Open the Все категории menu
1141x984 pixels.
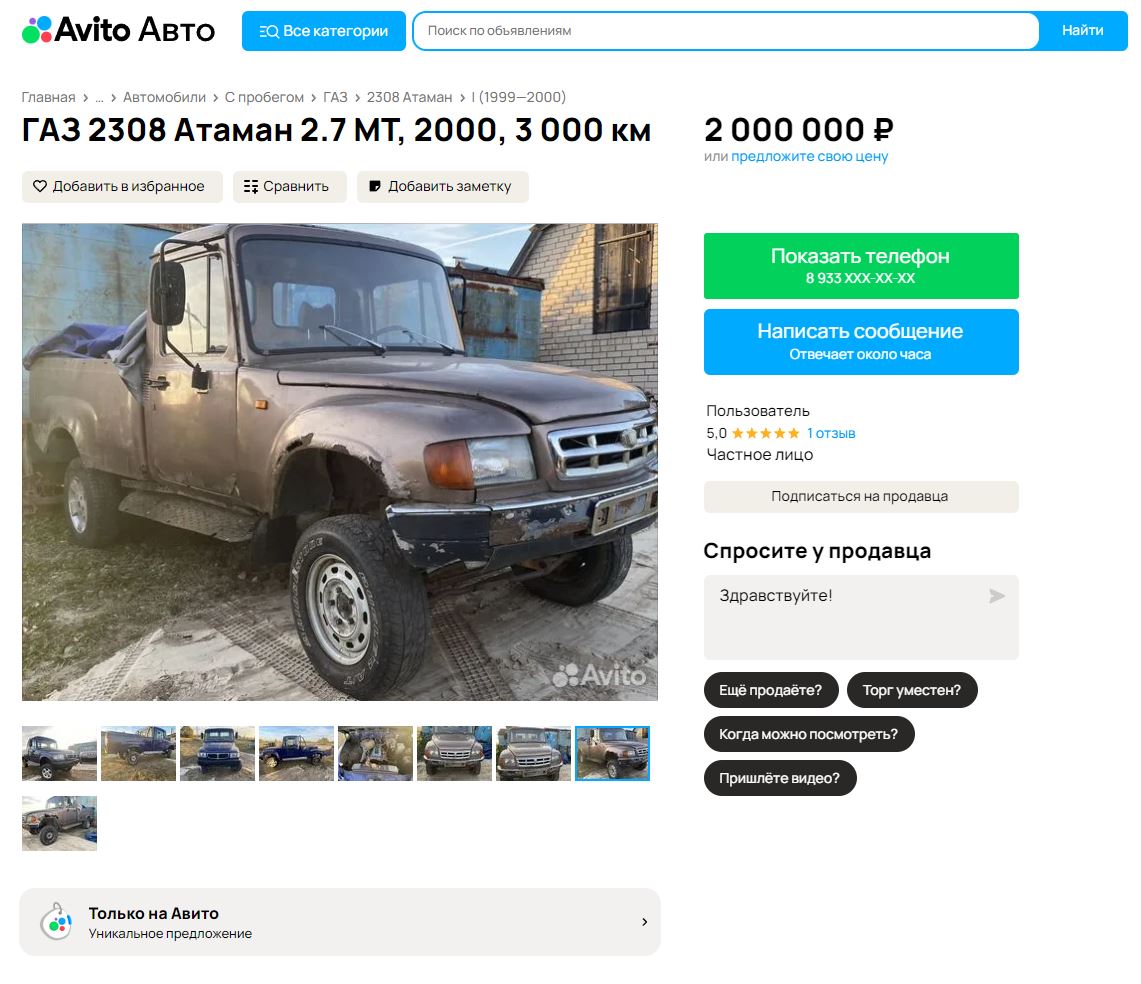click(x=324, y=31)
